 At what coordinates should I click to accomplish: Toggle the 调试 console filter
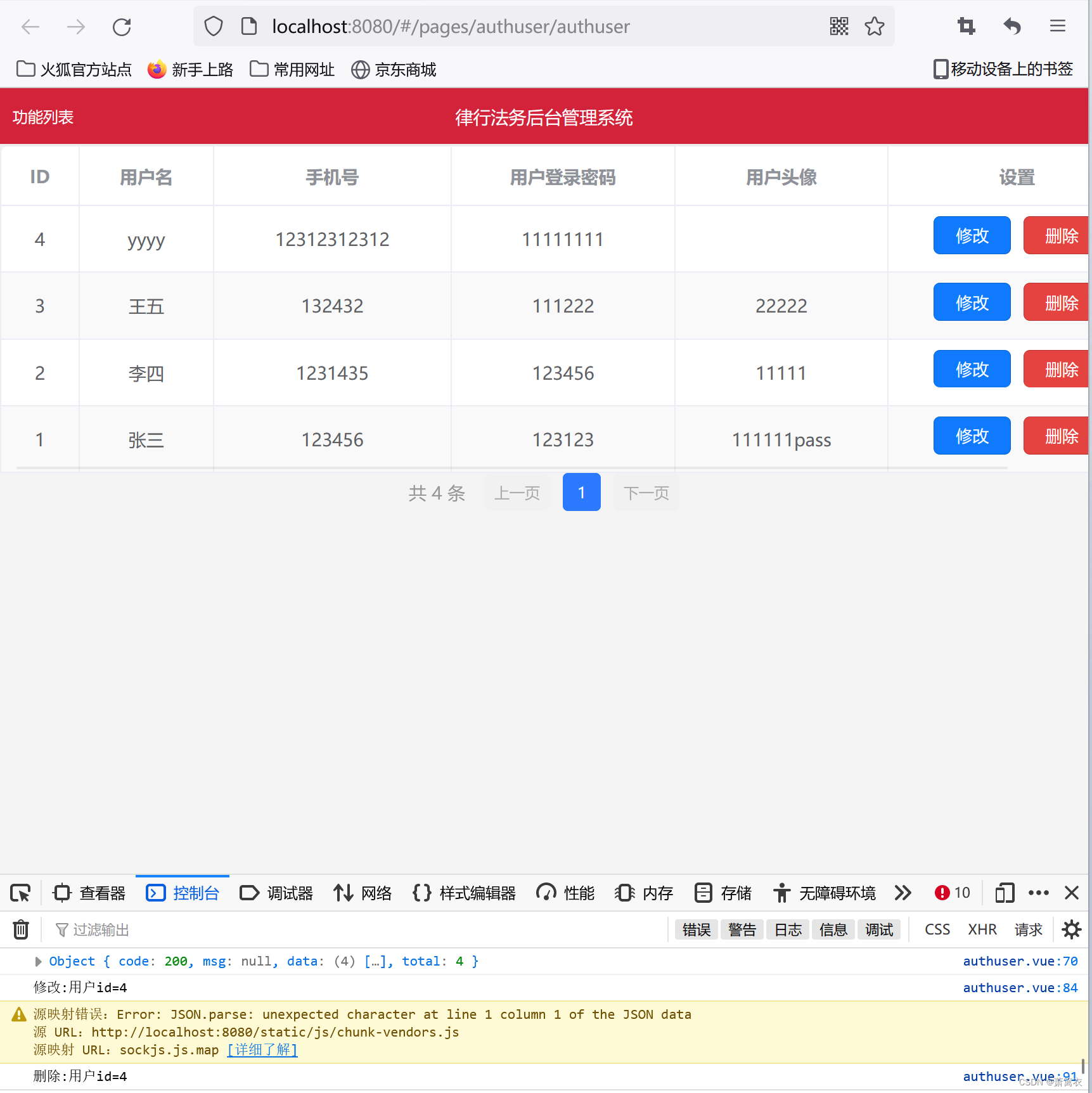click(879, 929)
